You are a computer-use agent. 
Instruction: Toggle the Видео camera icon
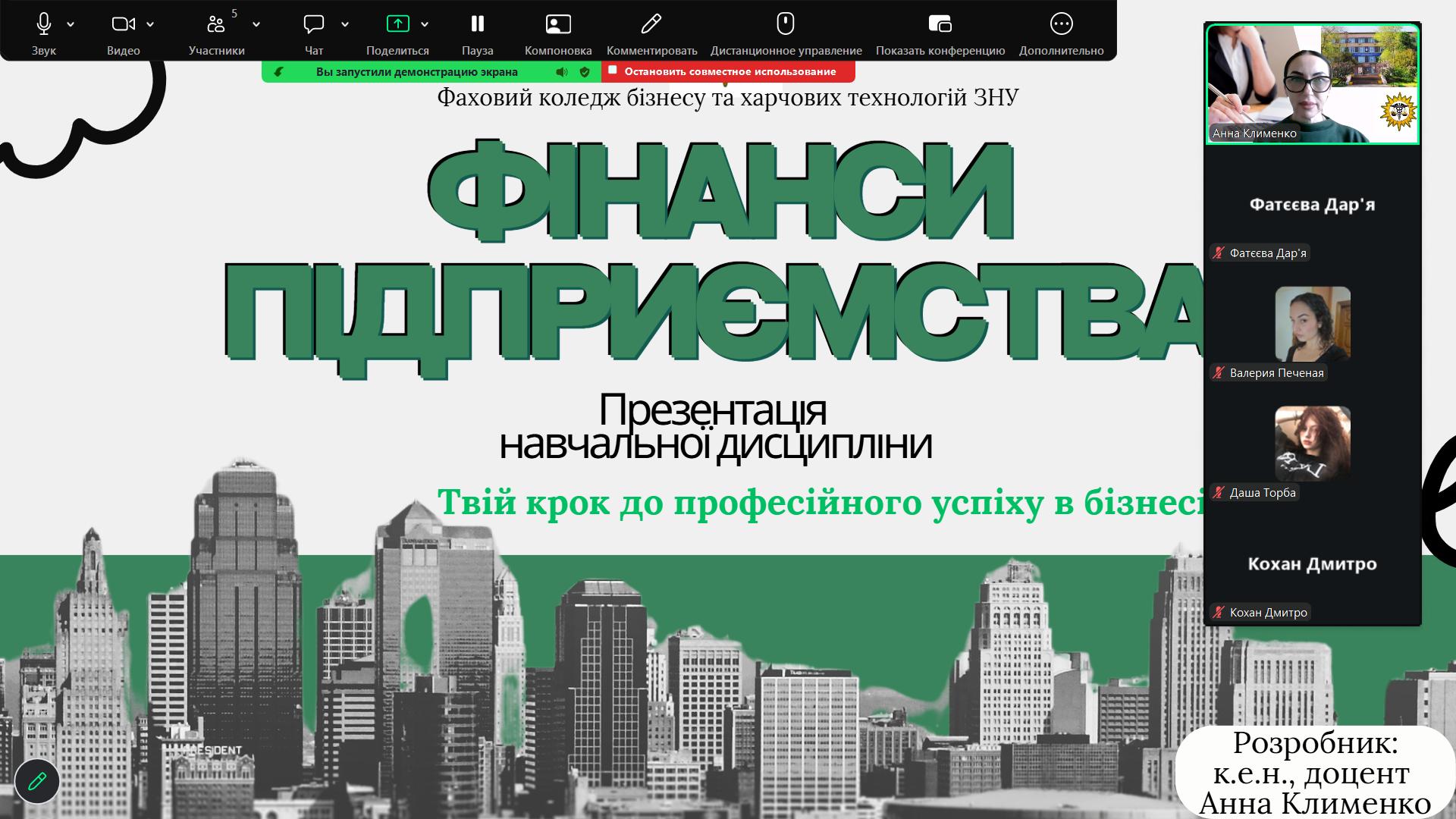pos(123,24)
